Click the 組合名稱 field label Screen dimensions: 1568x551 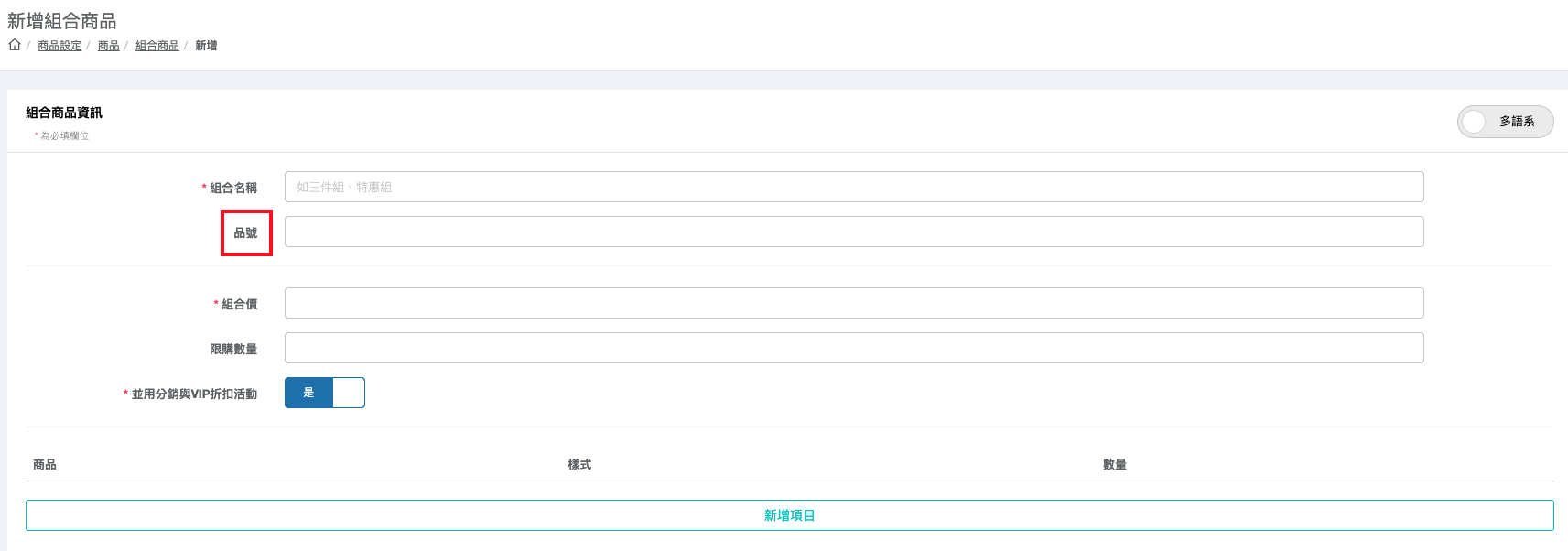click(x=233, y=189)
